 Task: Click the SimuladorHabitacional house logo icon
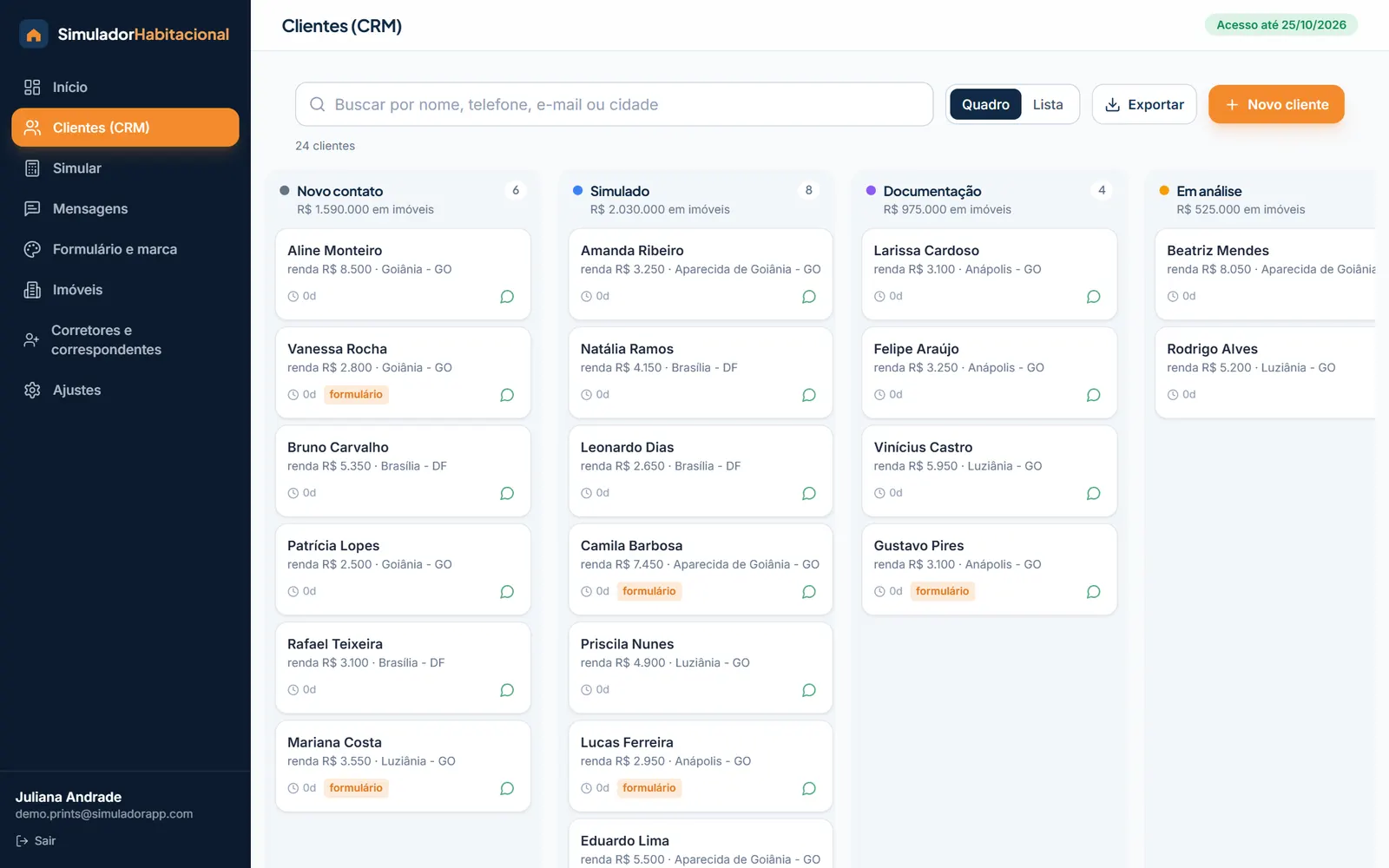coord(34,35)
